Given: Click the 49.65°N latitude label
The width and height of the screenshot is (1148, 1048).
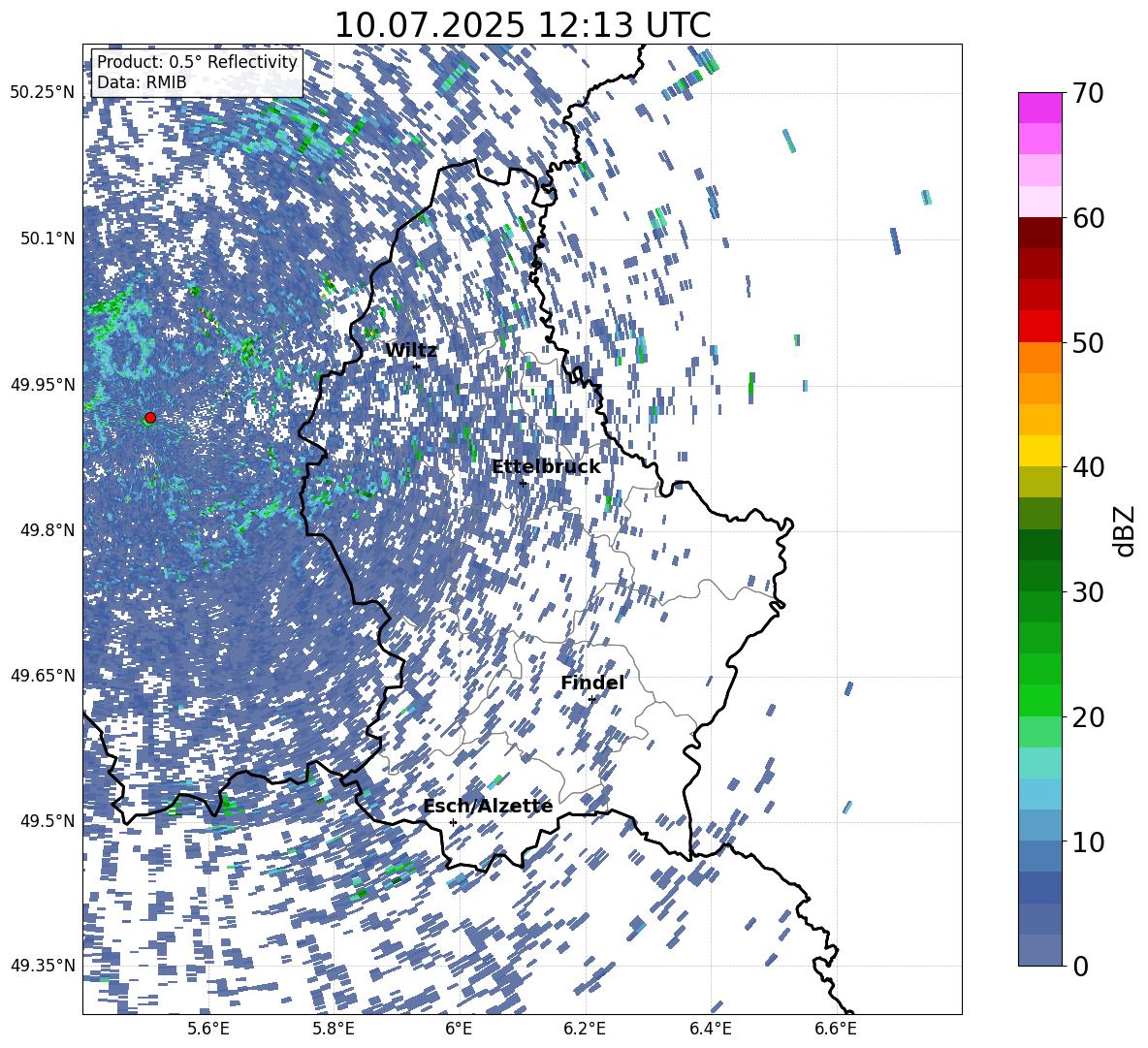Looking at the screenshot, I should coord(43,675).
